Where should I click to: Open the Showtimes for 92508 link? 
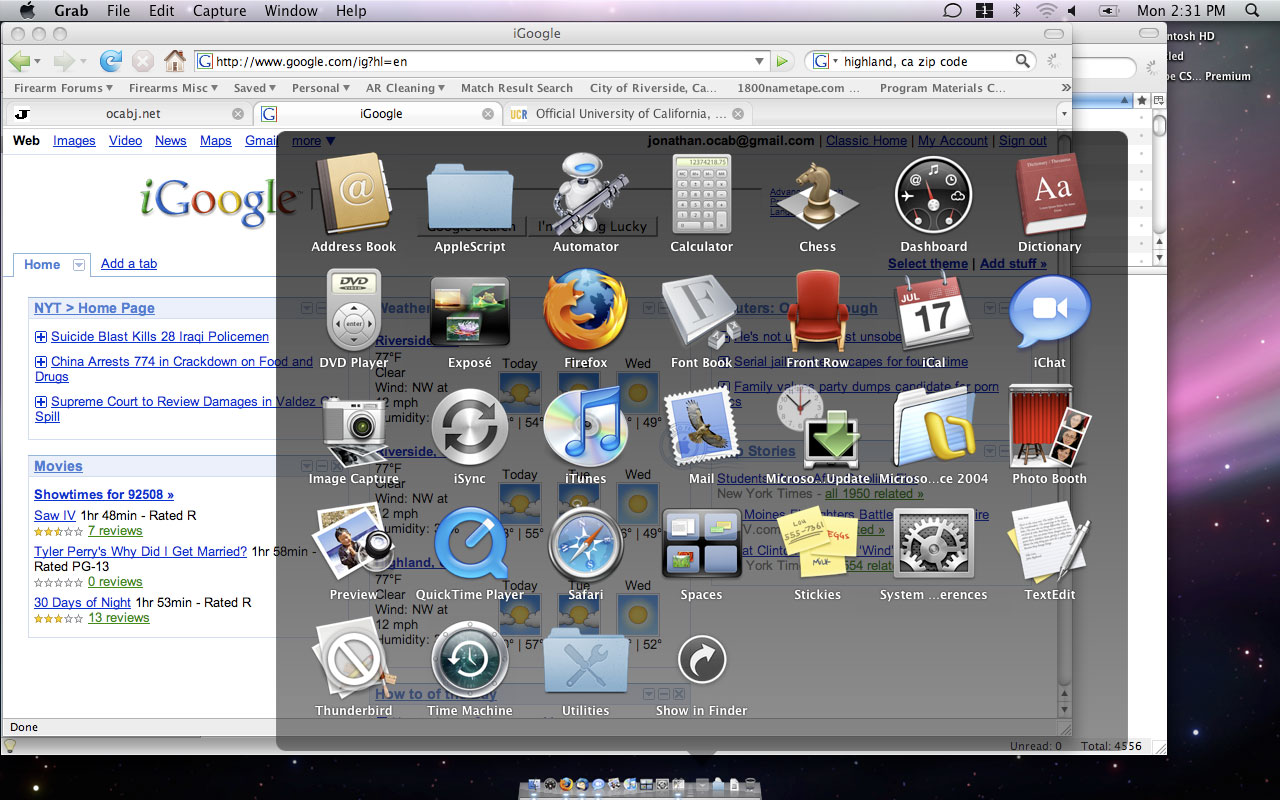[104, 494]
